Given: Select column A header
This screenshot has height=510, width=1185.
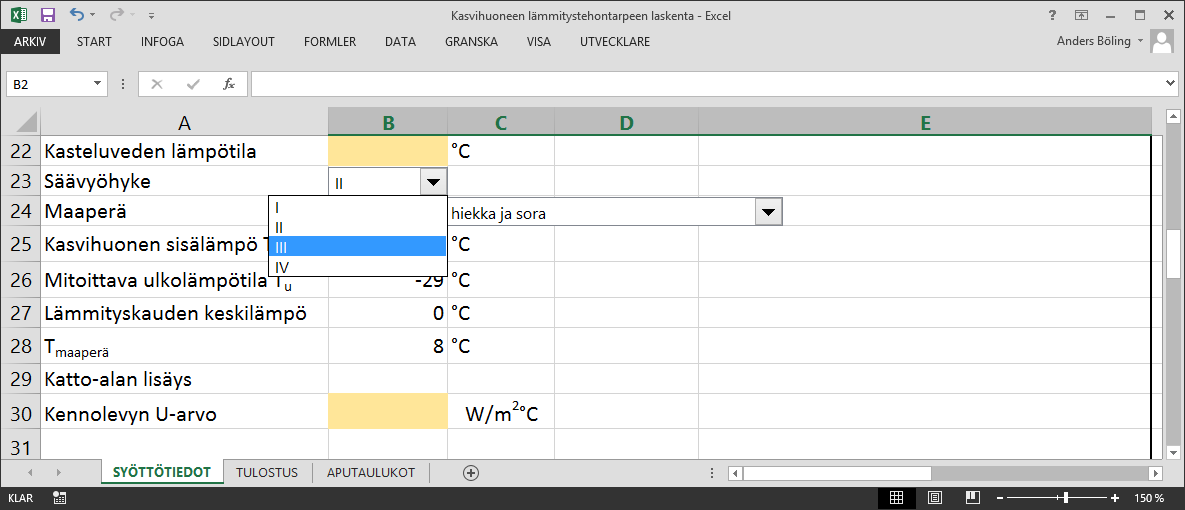Looking at the screenshot, I should (x=184, y=122).
